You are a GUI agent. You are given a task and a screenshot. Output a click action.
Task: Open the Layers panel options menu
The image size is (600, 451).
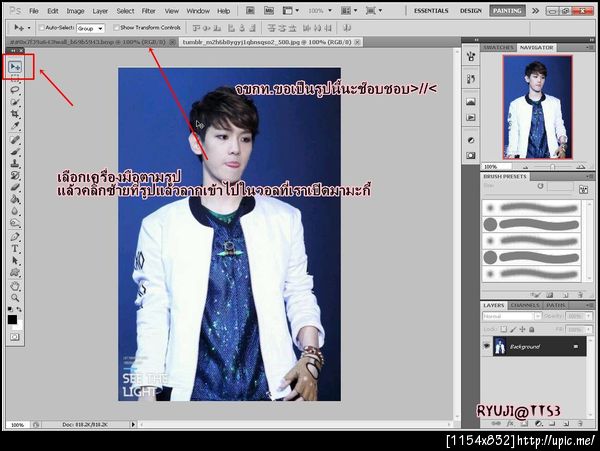click(589, 305)
